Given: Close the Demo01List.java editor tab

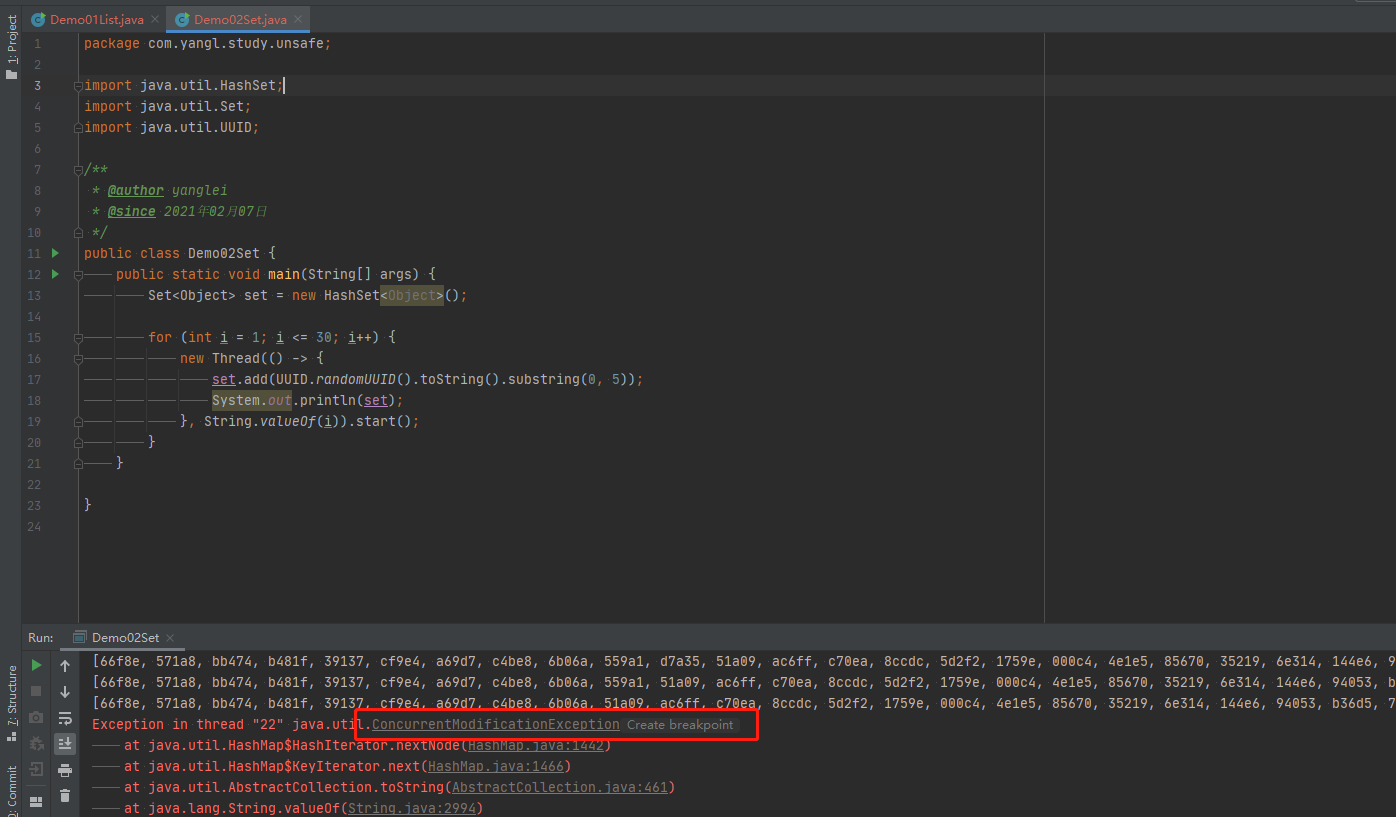Looking at the screenshot, I should tap(155, 19).
